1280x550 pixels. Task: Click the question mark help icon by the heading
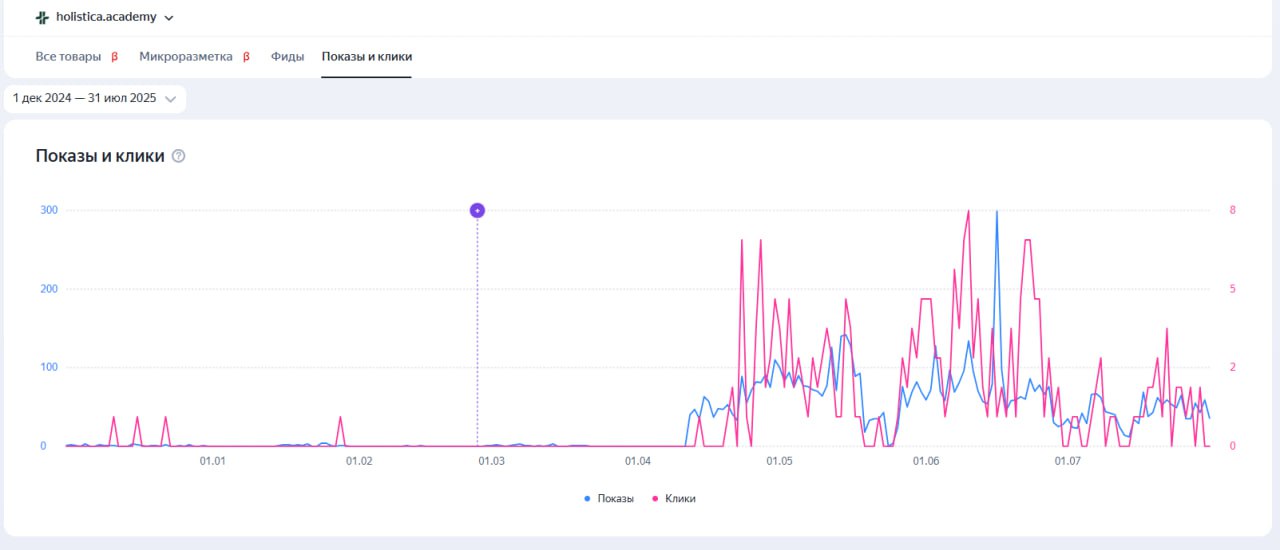coord(179,156)
